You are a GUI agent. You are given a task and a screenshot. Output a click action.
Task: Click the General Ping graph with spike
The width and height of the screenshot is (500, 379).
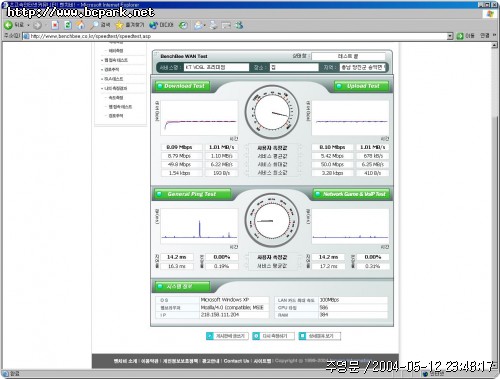point(199,226)
